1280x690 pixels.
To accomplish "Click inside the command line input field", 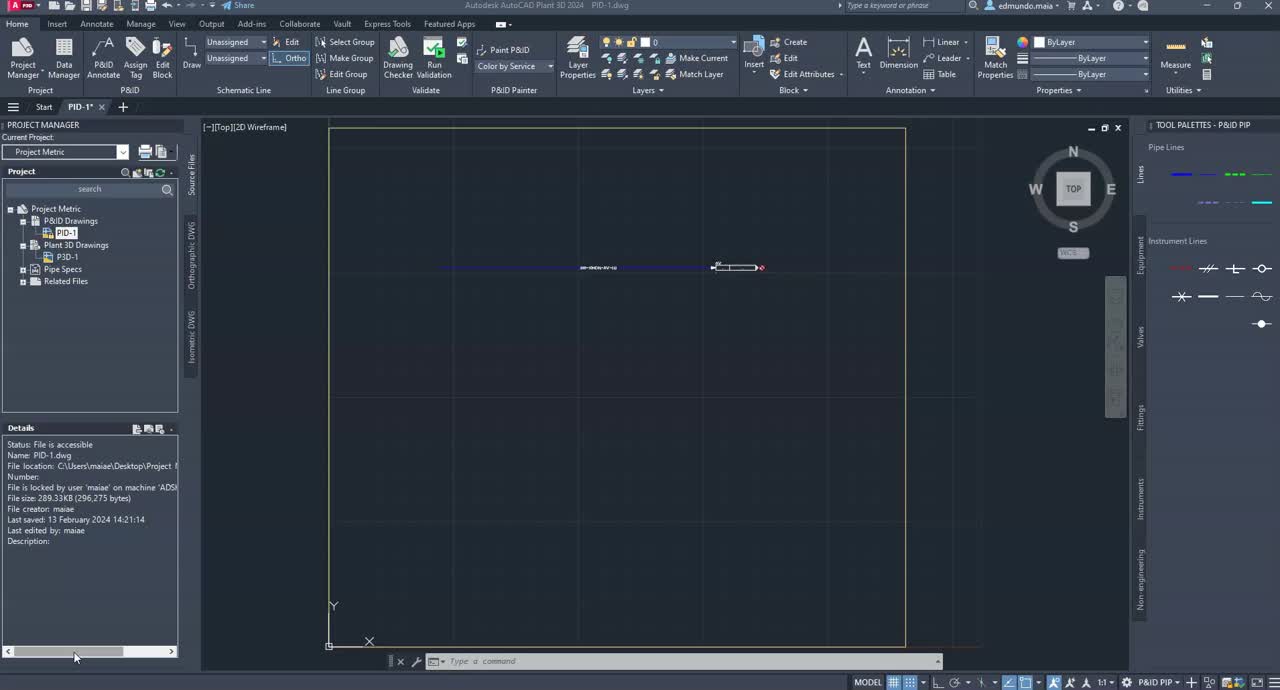I will coord(600,661).
